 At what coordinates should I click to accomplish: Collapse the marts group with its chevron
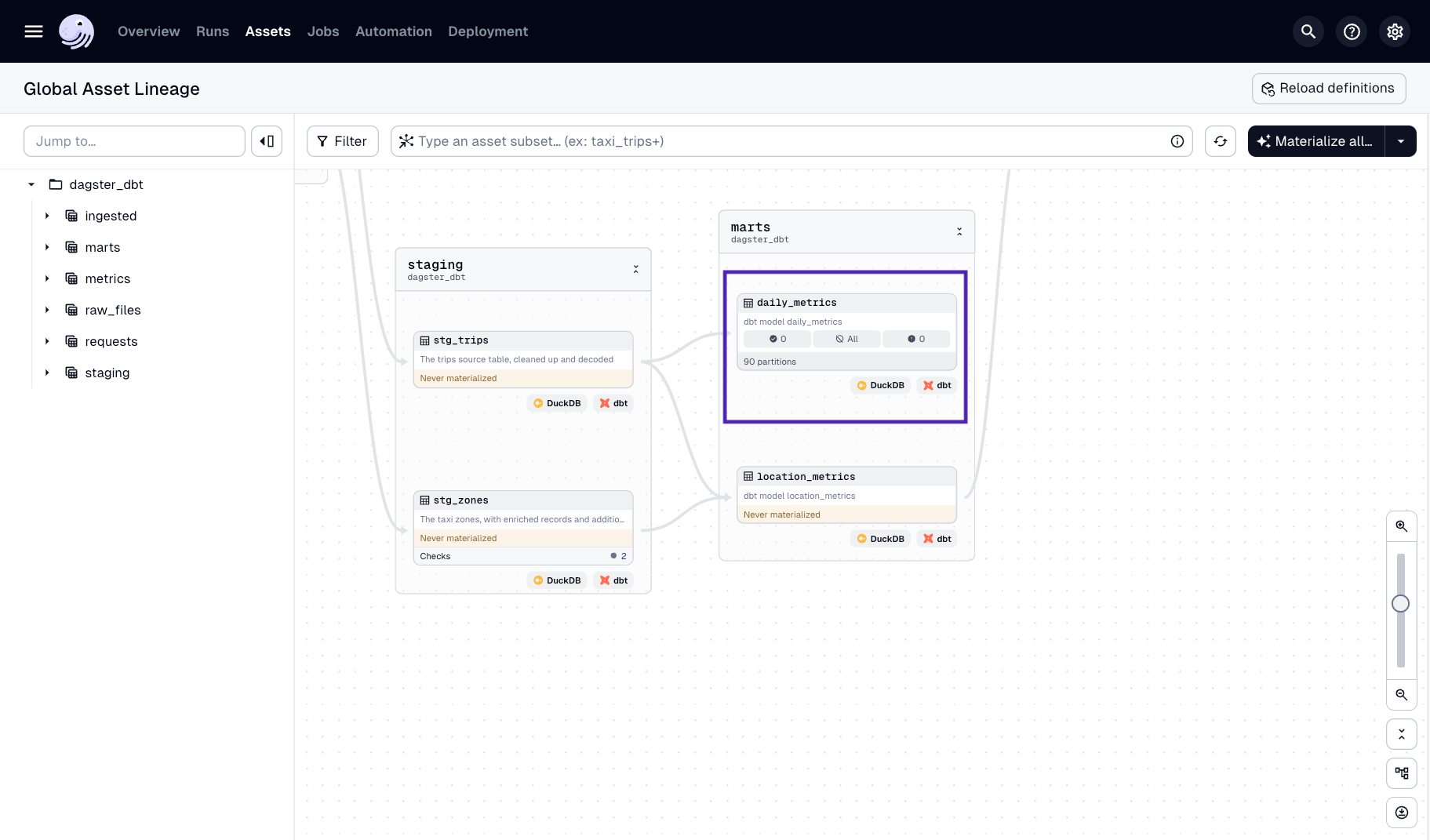pyautogui.click(x=959, y=231)
